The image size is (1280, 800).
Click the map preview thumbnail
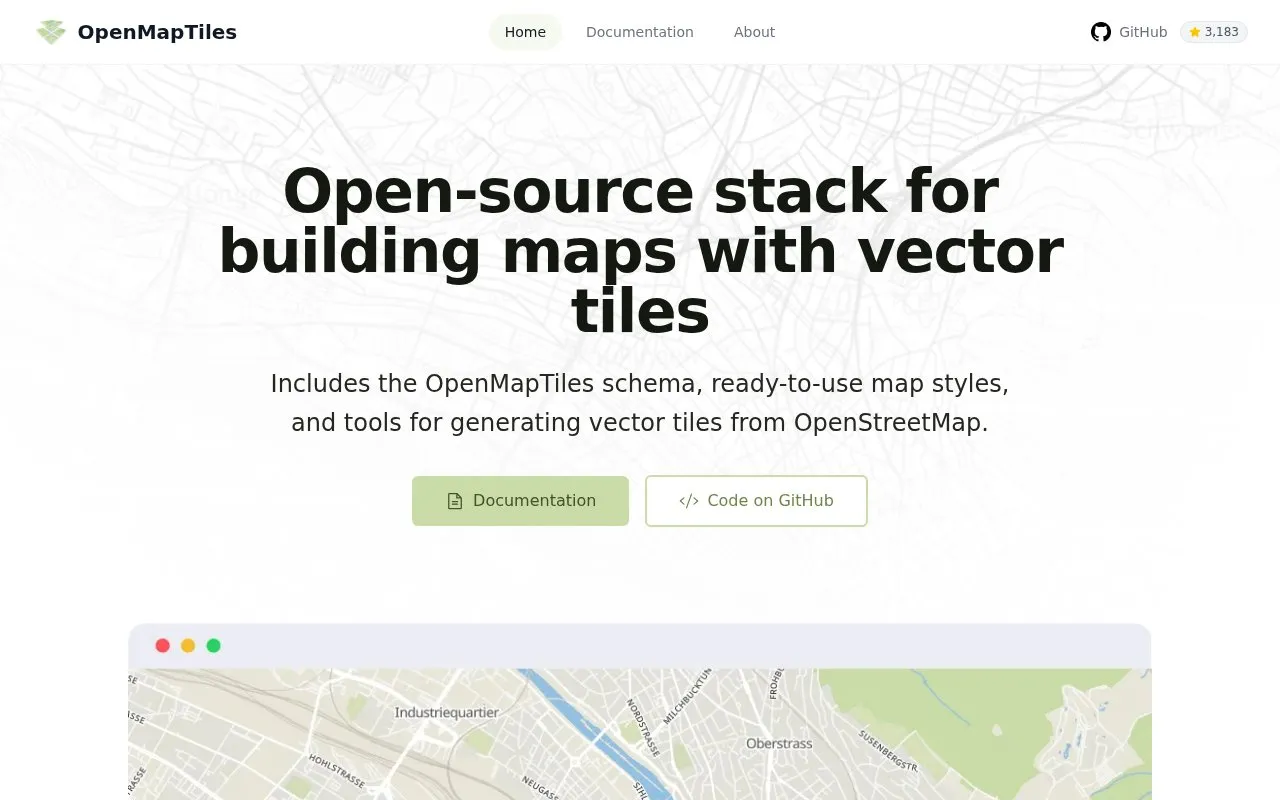[640, 734]
